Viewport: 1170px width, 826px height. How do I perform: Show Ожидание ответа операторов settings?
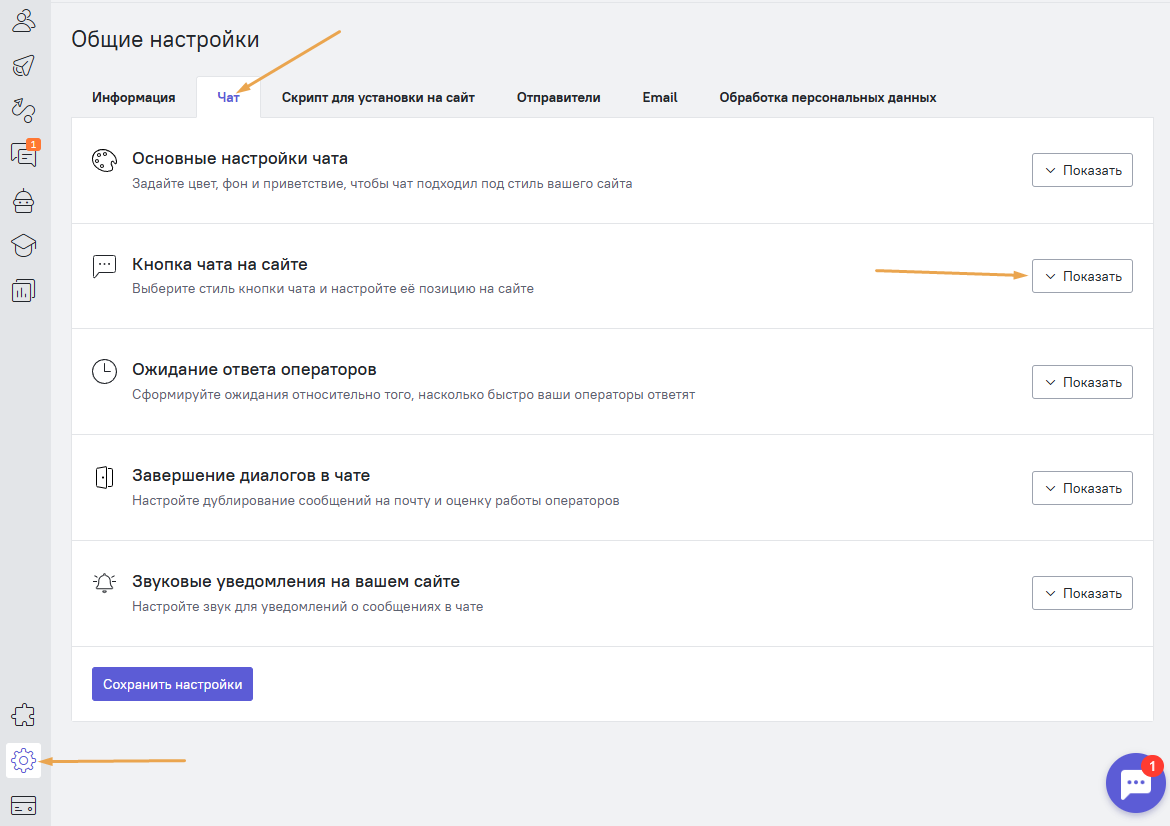[1082, 382]
